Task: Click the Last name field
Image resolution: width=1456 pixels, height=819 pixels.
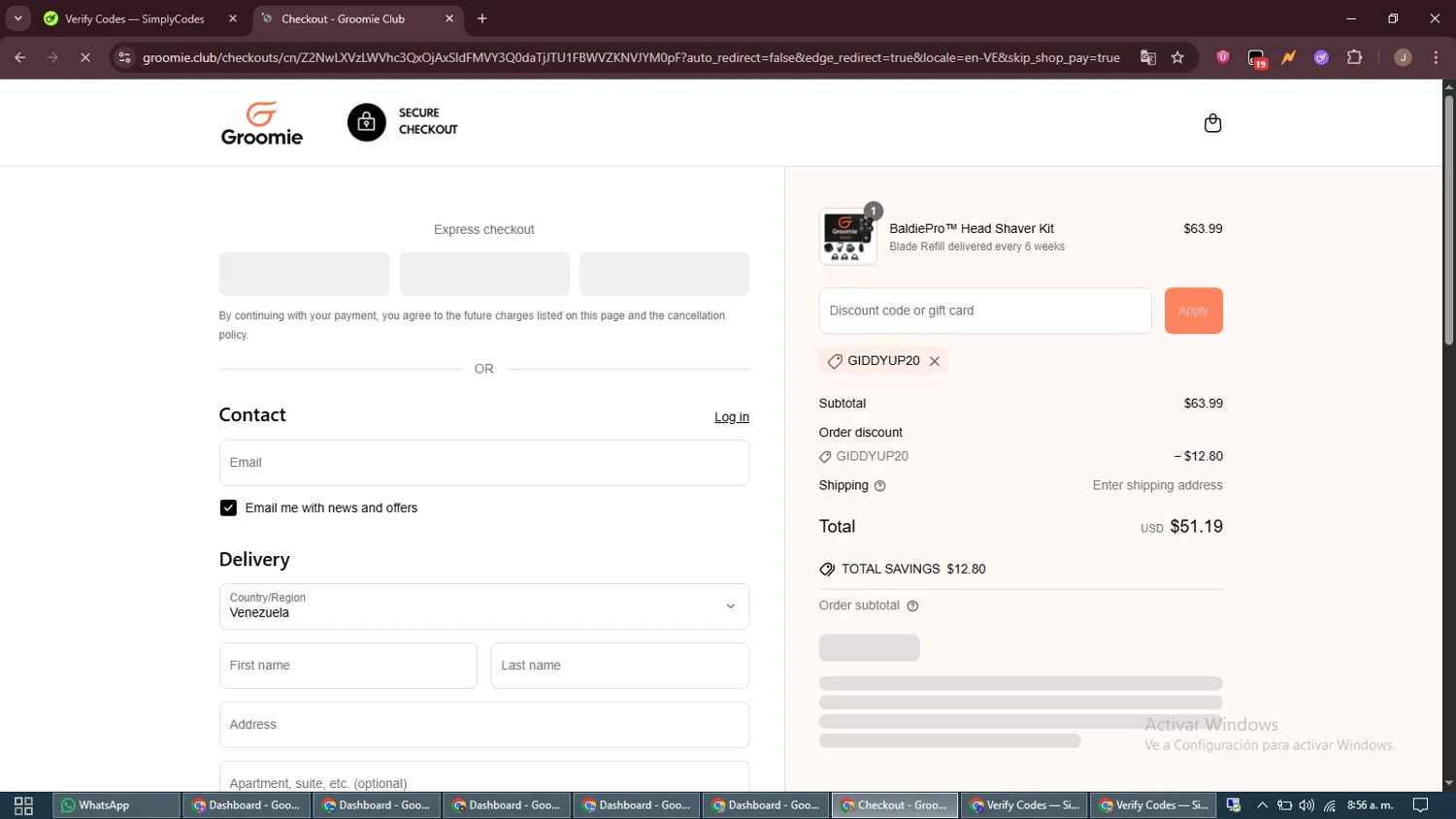Action: (x=619, y=666)
